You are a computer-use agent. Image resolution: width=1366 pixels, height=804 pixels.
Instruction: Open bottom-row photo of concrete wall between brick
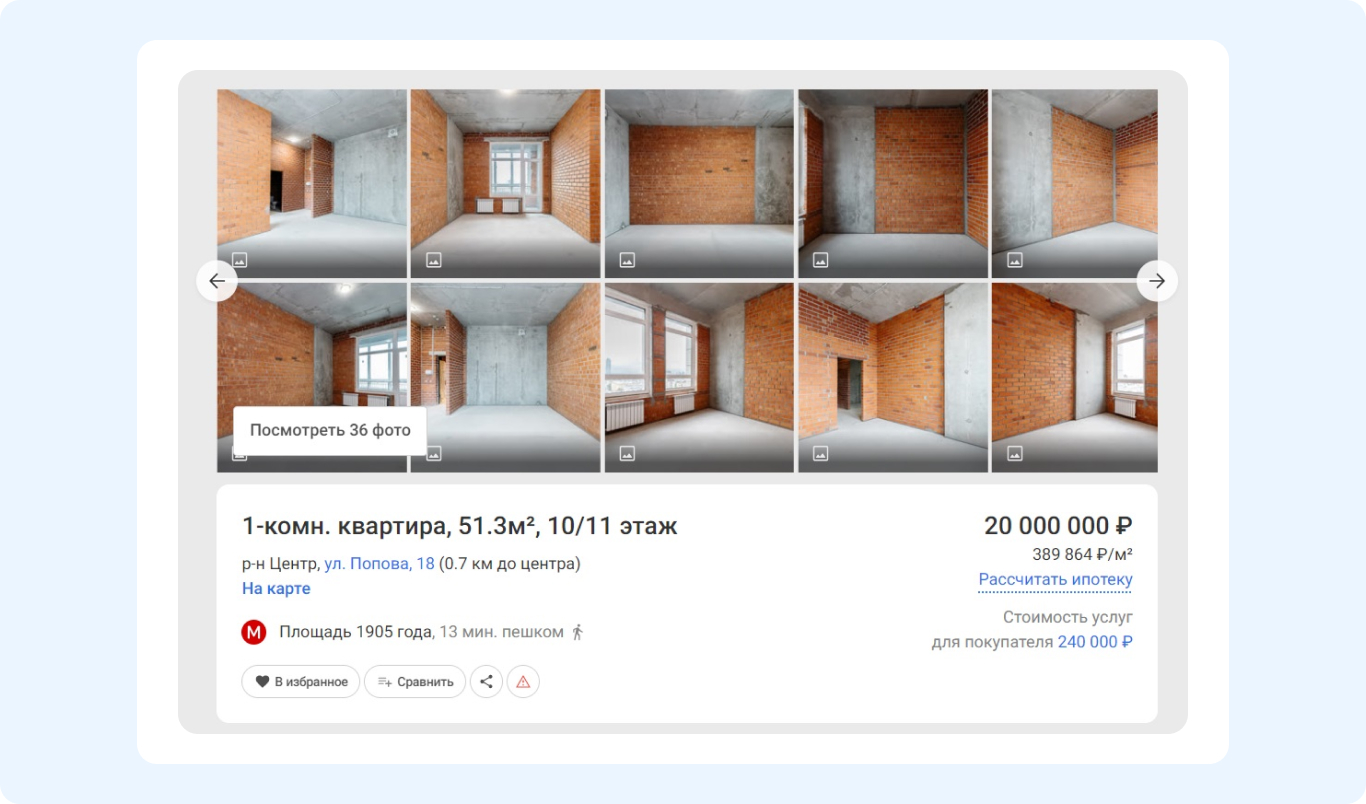click(505, 377)
